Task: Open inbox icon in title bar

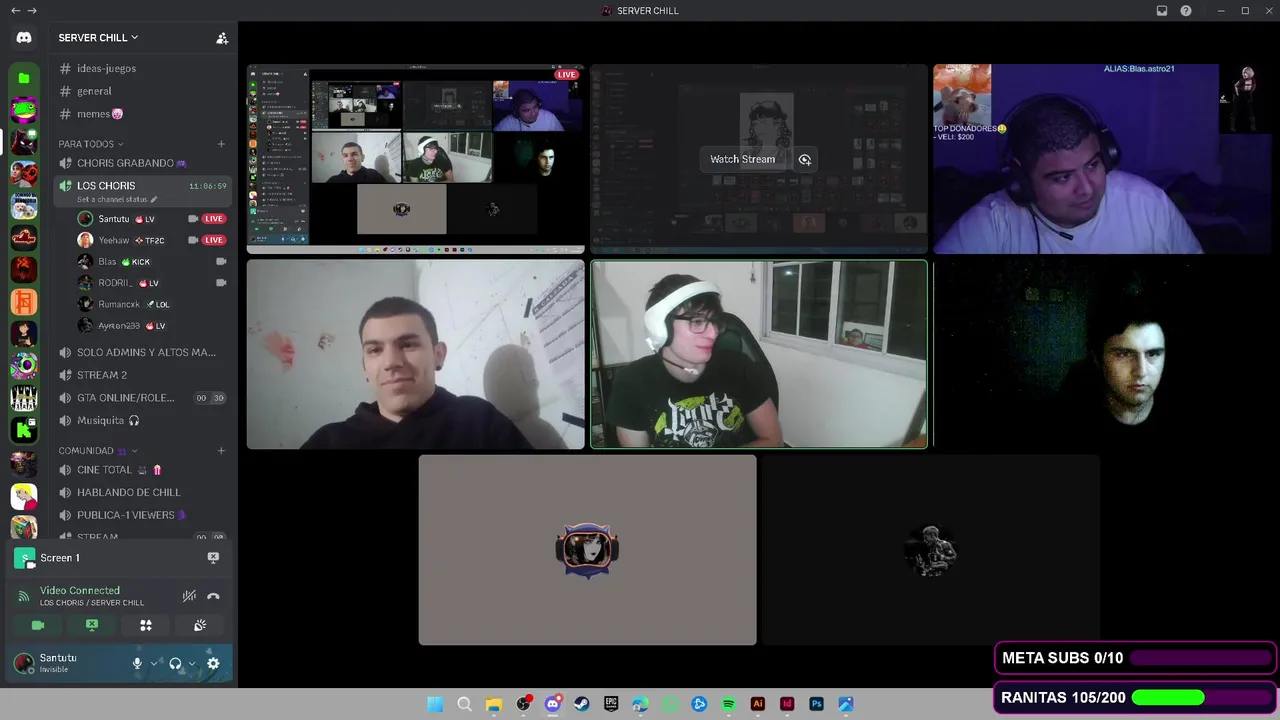Action: [x=1162, y=11]
